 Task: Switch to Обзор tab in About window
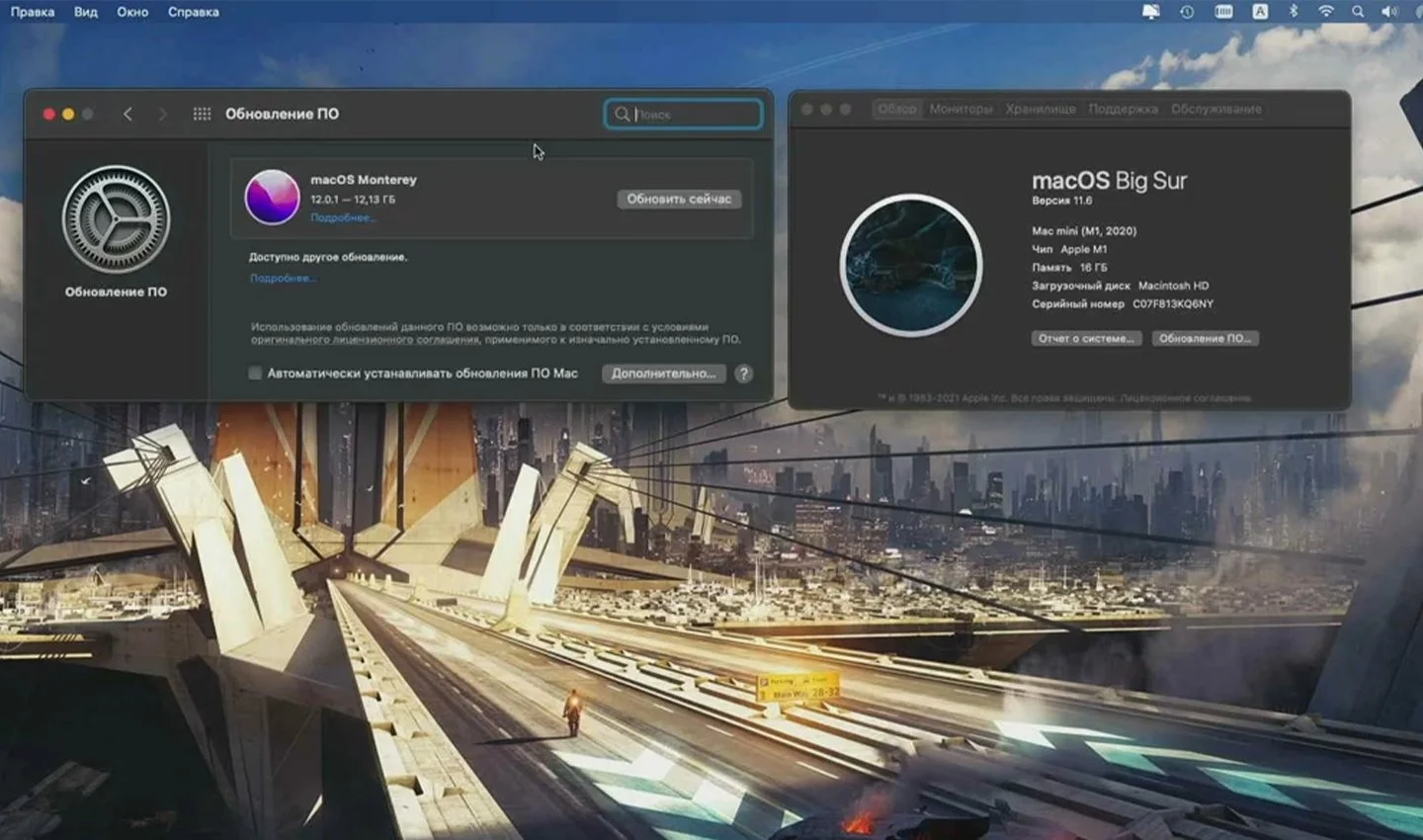coord(897,109)
